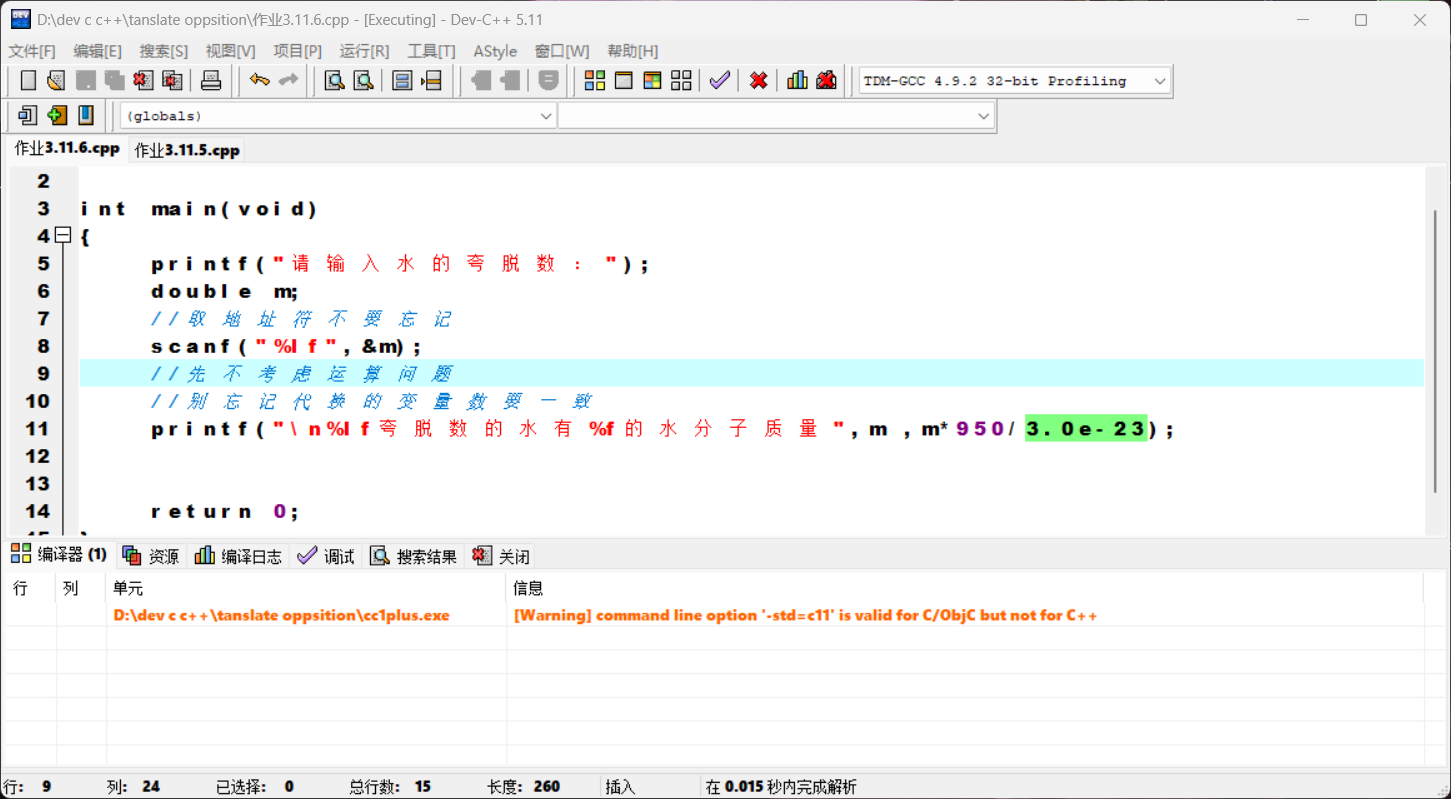Open Replace dialog from the toolbar
The image size is (1451, 799).
point(364,81)
